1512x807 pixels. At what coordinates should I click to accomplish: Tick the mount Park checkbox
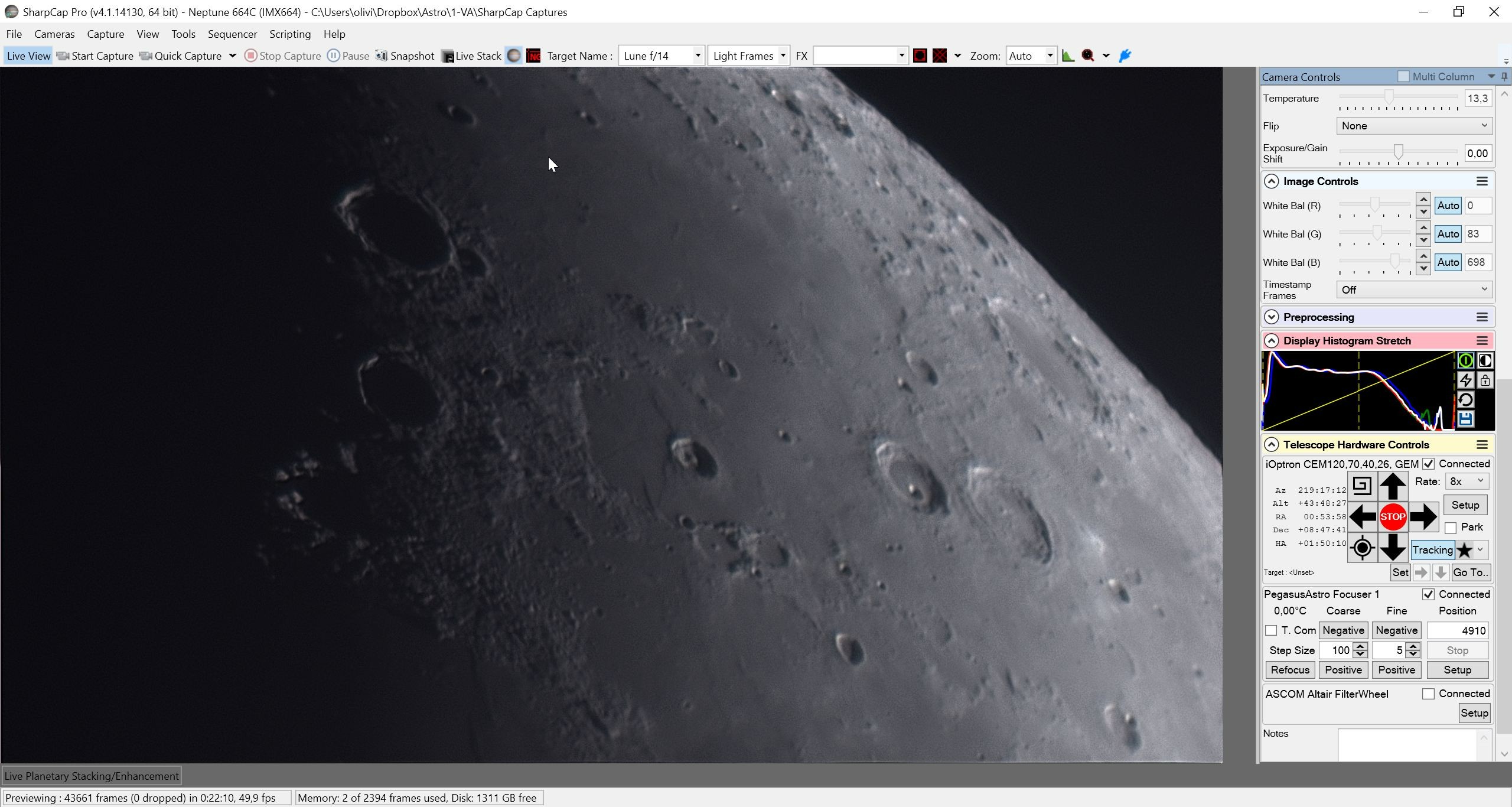point(1451,528)
